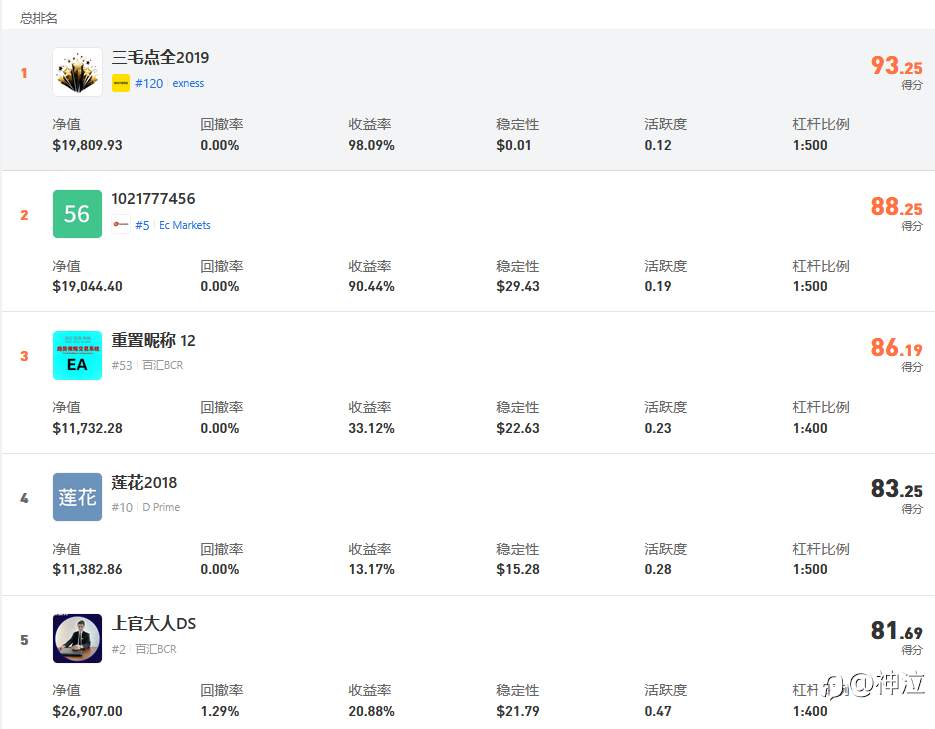
Task: Click leverage 1:500 in 莲花2018 row
Action: (810, 570)
